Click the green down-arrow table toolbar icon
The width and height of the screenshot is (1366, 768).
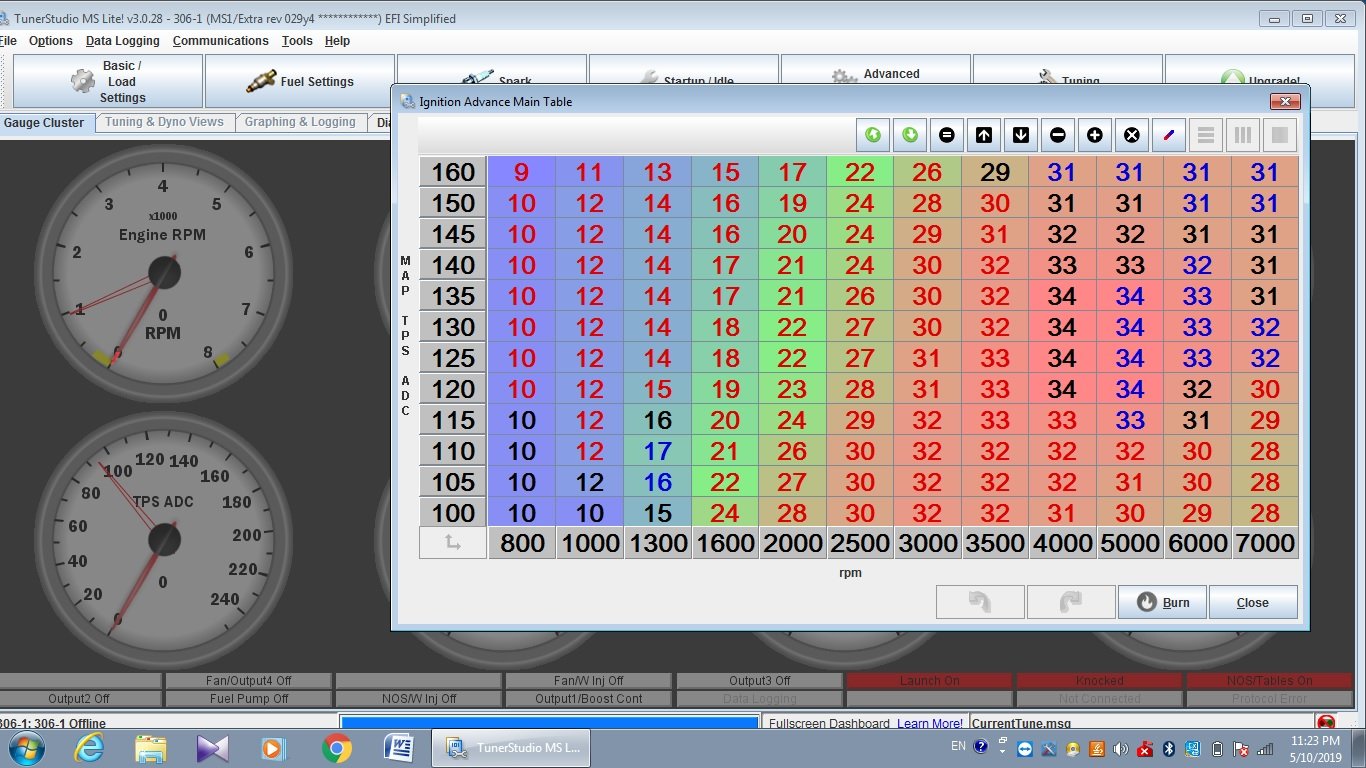coord(910,135)
